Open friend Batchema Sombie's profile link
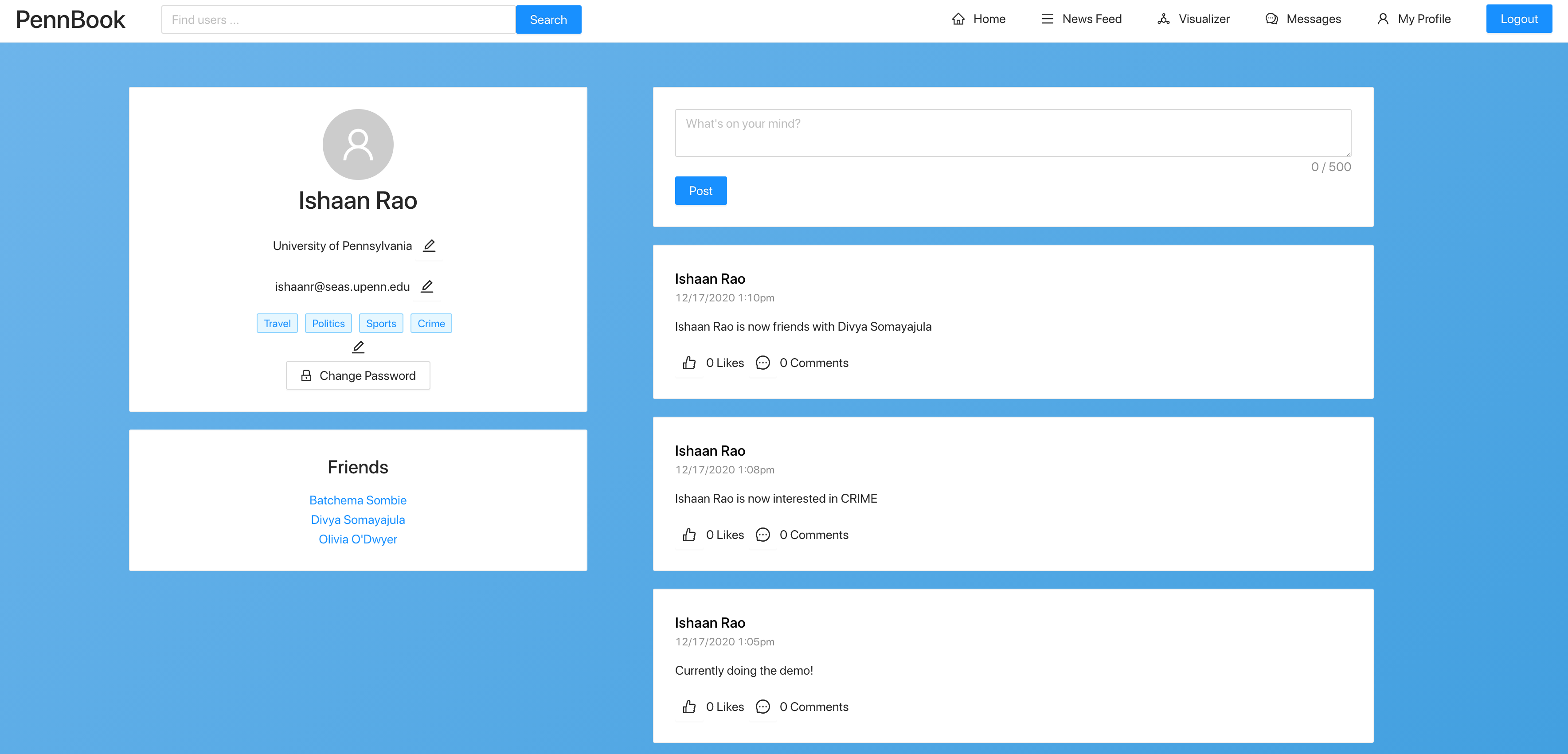This screenshot has height=754, width=1568. coord(358,500)
